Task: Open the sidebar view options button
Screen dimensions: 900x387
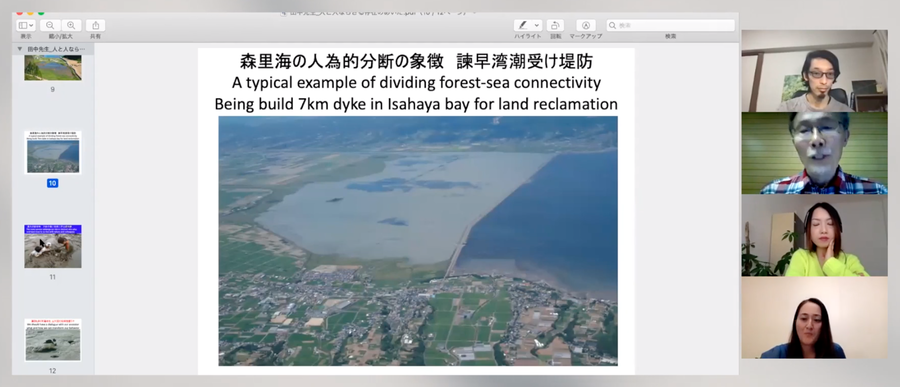Action: (26, 25)
